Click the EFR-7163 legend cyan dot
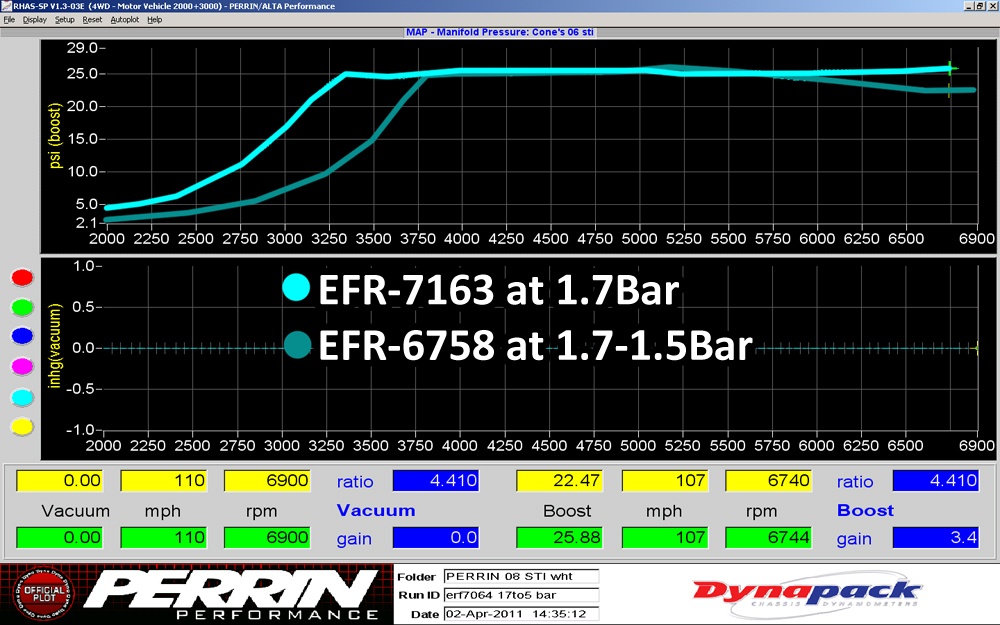 (297, 288)
